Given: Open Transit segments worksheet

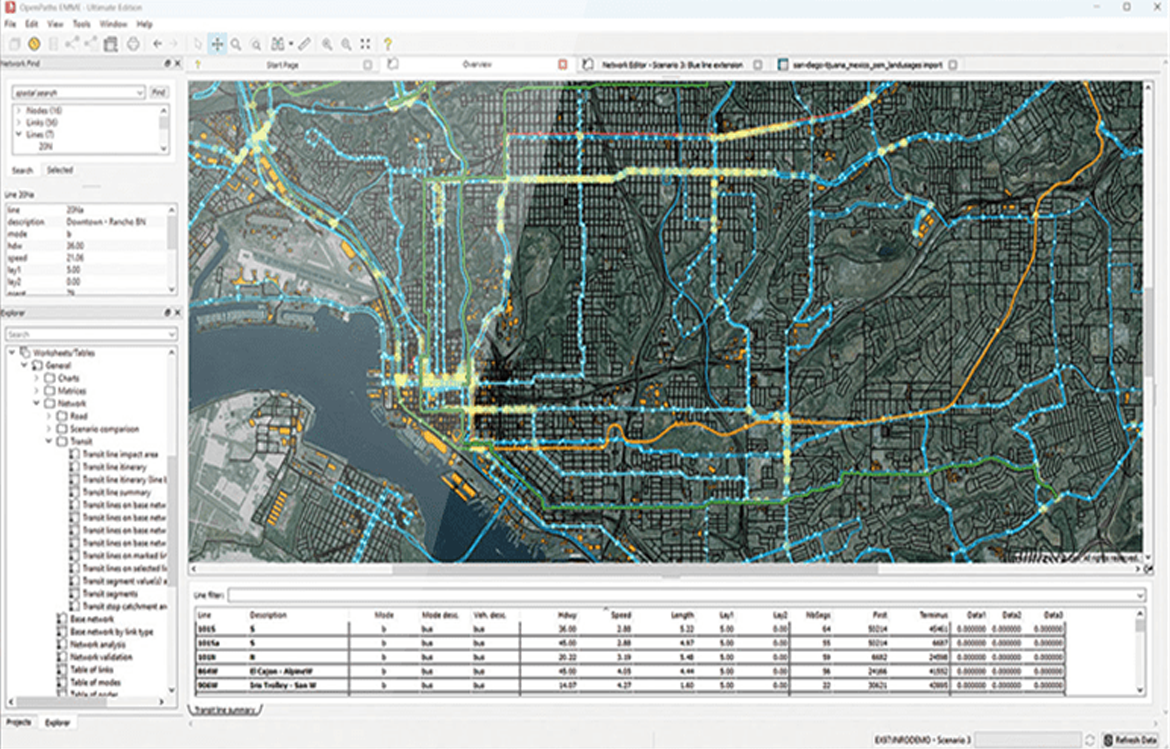Looking at the screenshot, I should coord(110,594).
